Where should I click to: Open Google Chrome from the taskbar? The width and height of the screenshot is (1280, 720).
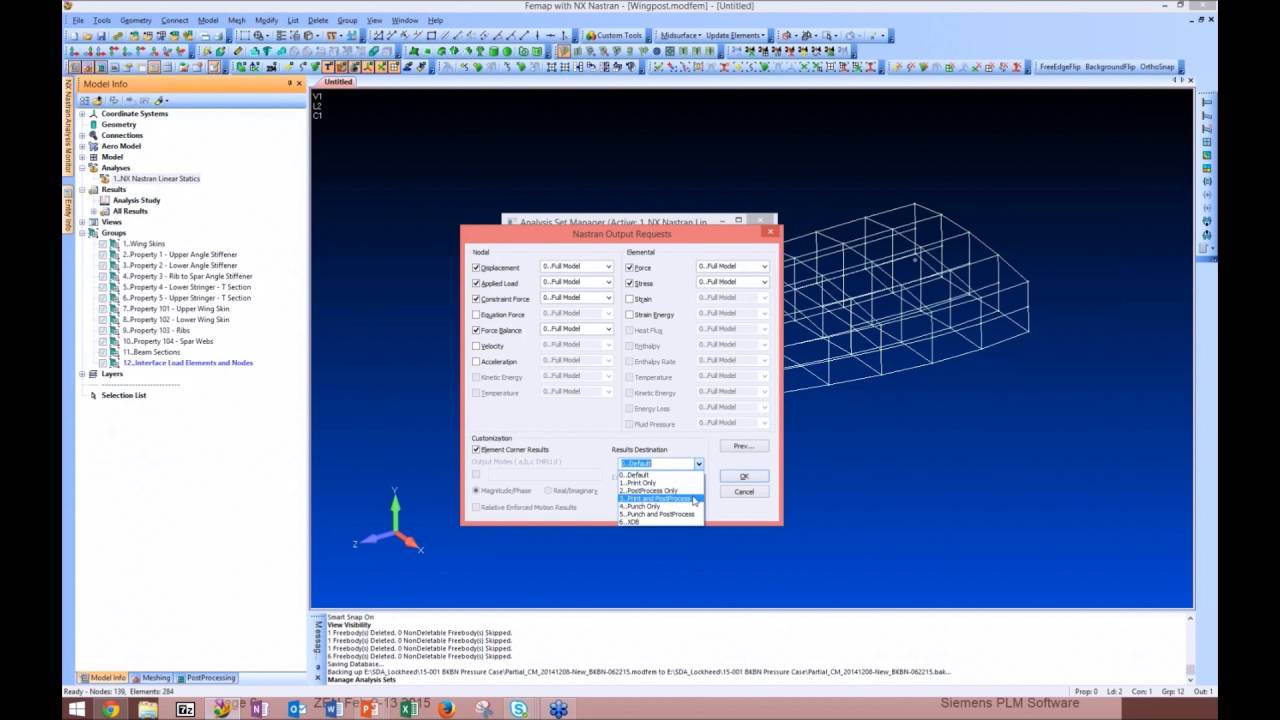111,709
